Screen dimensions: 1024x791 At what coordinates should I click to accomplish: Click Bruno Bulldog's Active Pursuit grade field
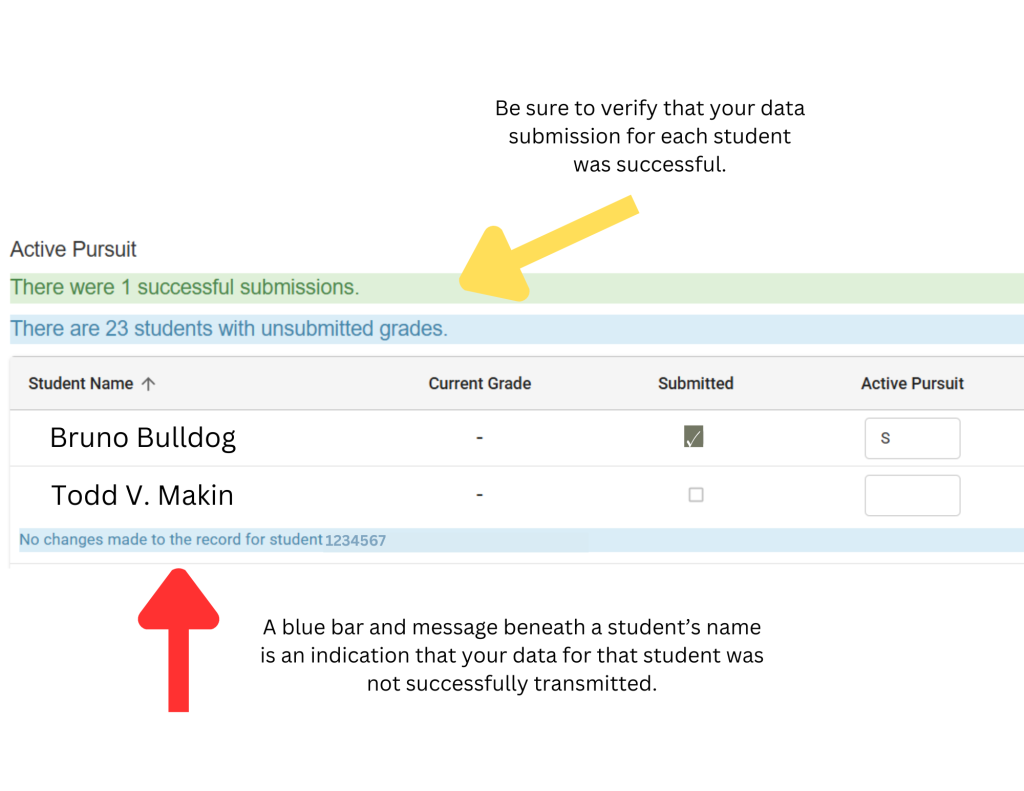coord(912,438)
